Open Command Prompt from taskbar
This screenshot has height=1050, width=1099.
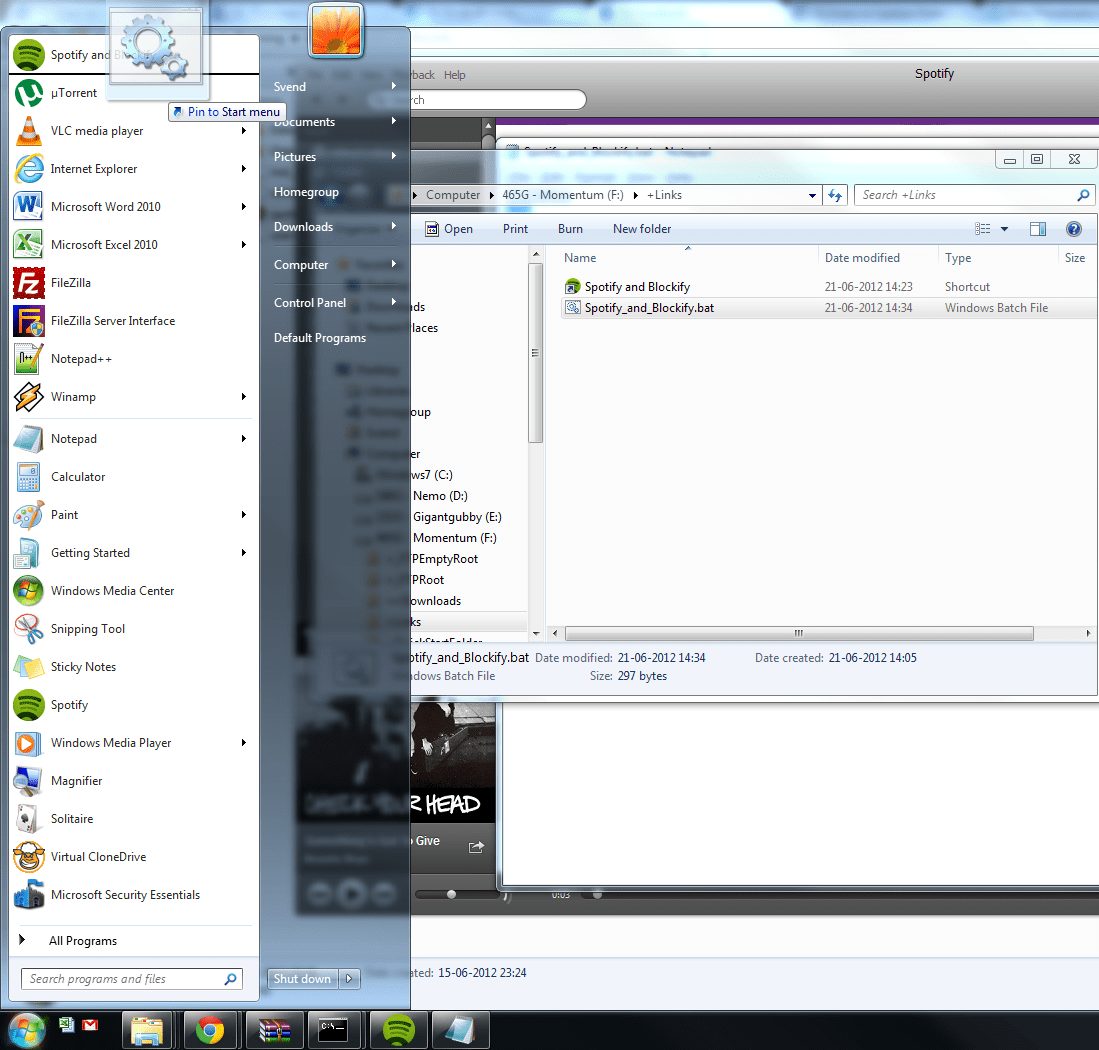pyautogui.click(x=334, y=1030)
